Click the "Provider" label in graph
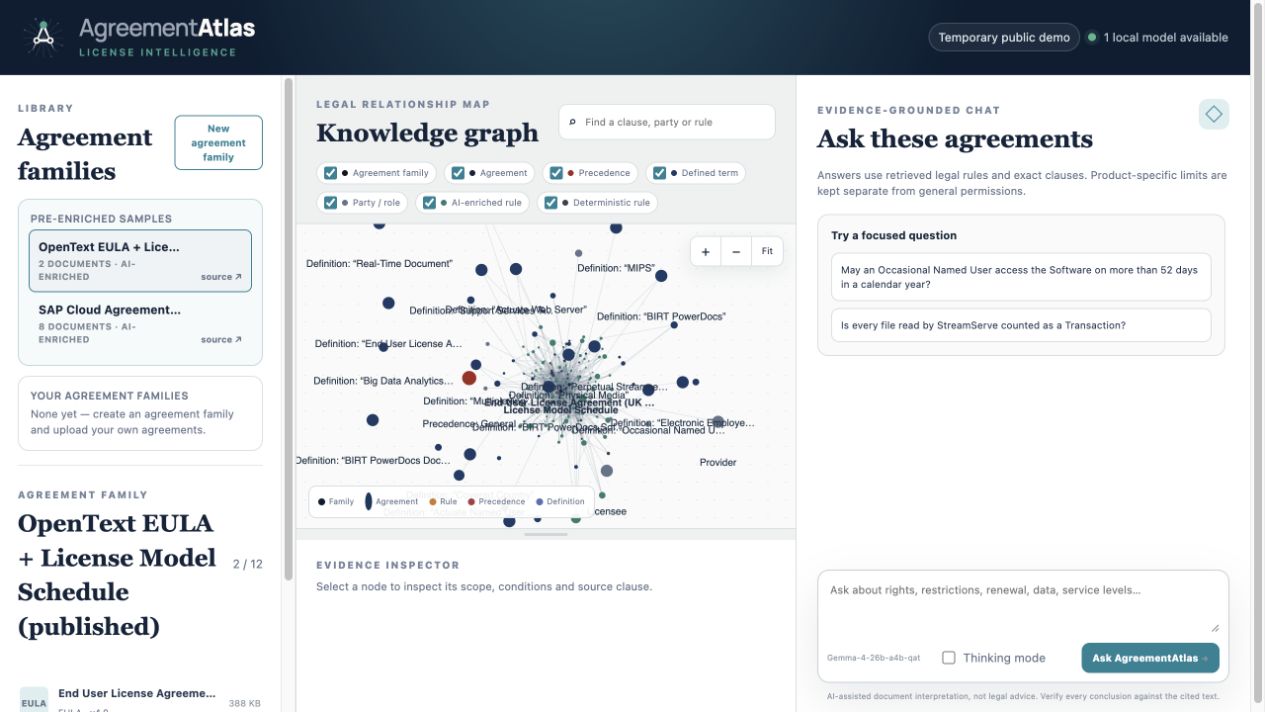The image size is (1265, 712). (718, 462)
